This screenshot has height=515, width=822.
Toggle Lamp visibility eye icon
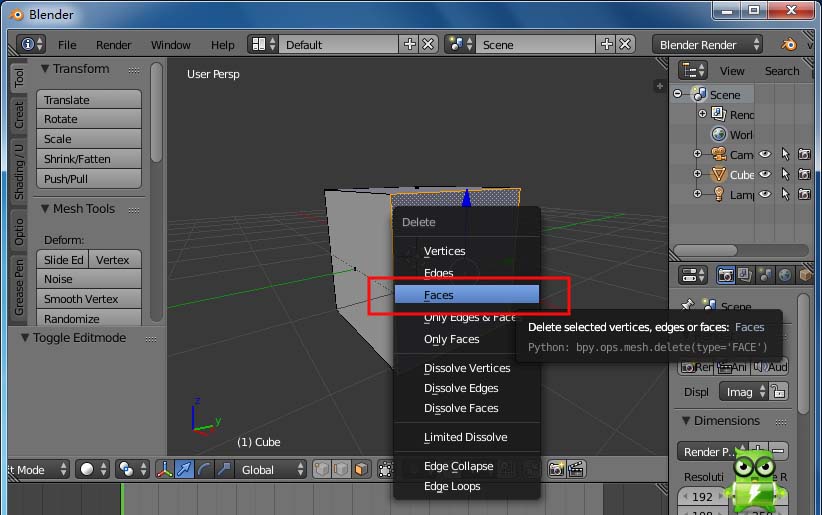[x=765, y=194]
